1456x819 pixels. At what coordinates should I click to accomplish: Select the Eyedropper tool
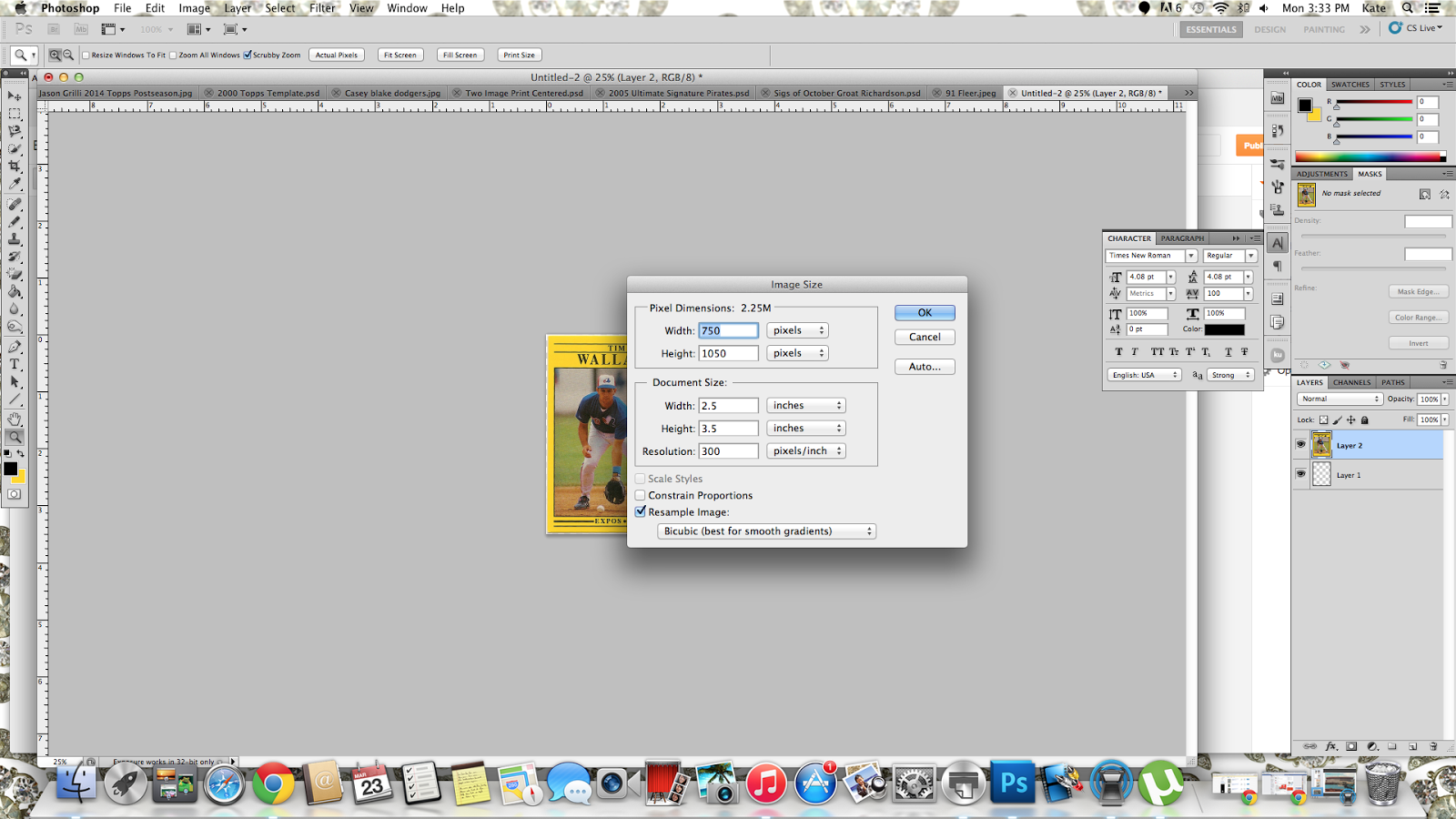point(15,184)
